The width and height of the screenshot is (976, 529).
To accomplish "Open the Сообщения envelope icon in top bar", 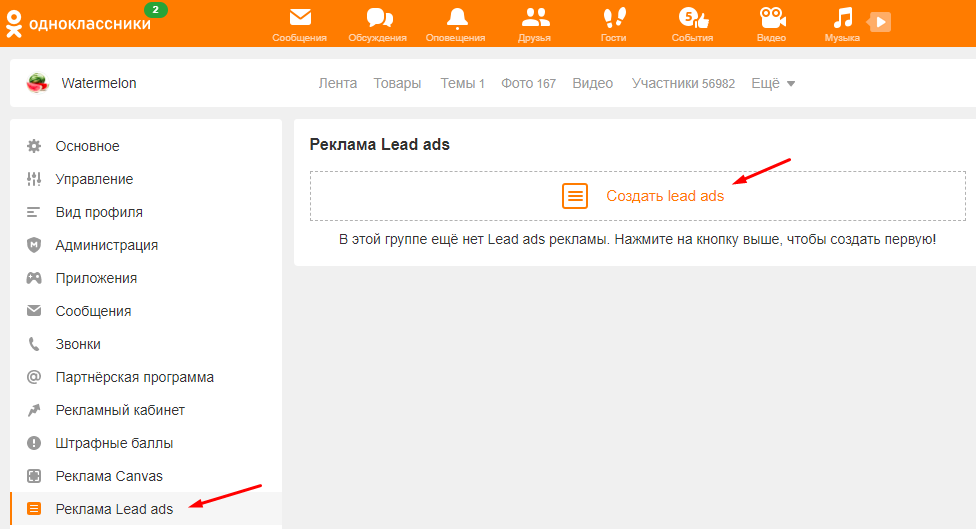I will click(300, 17).
